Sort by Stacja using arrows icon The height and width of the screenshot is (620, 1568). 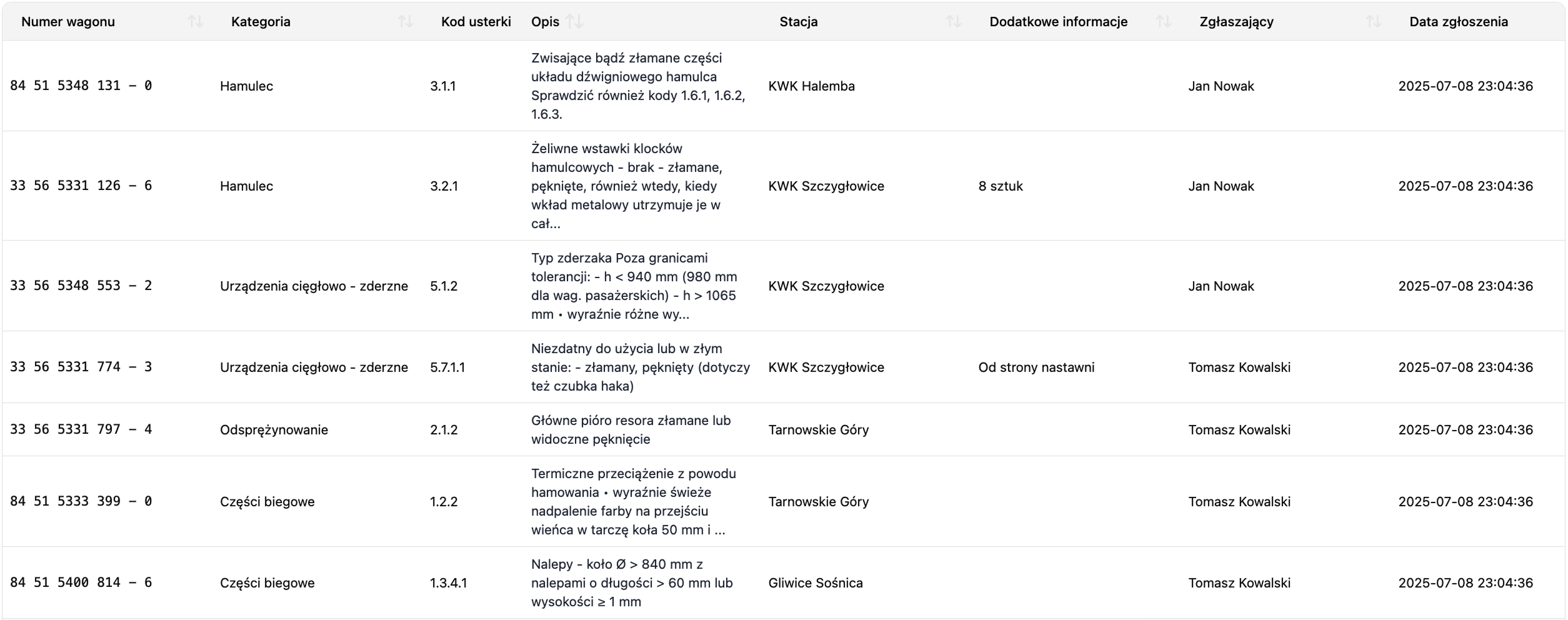953,22
